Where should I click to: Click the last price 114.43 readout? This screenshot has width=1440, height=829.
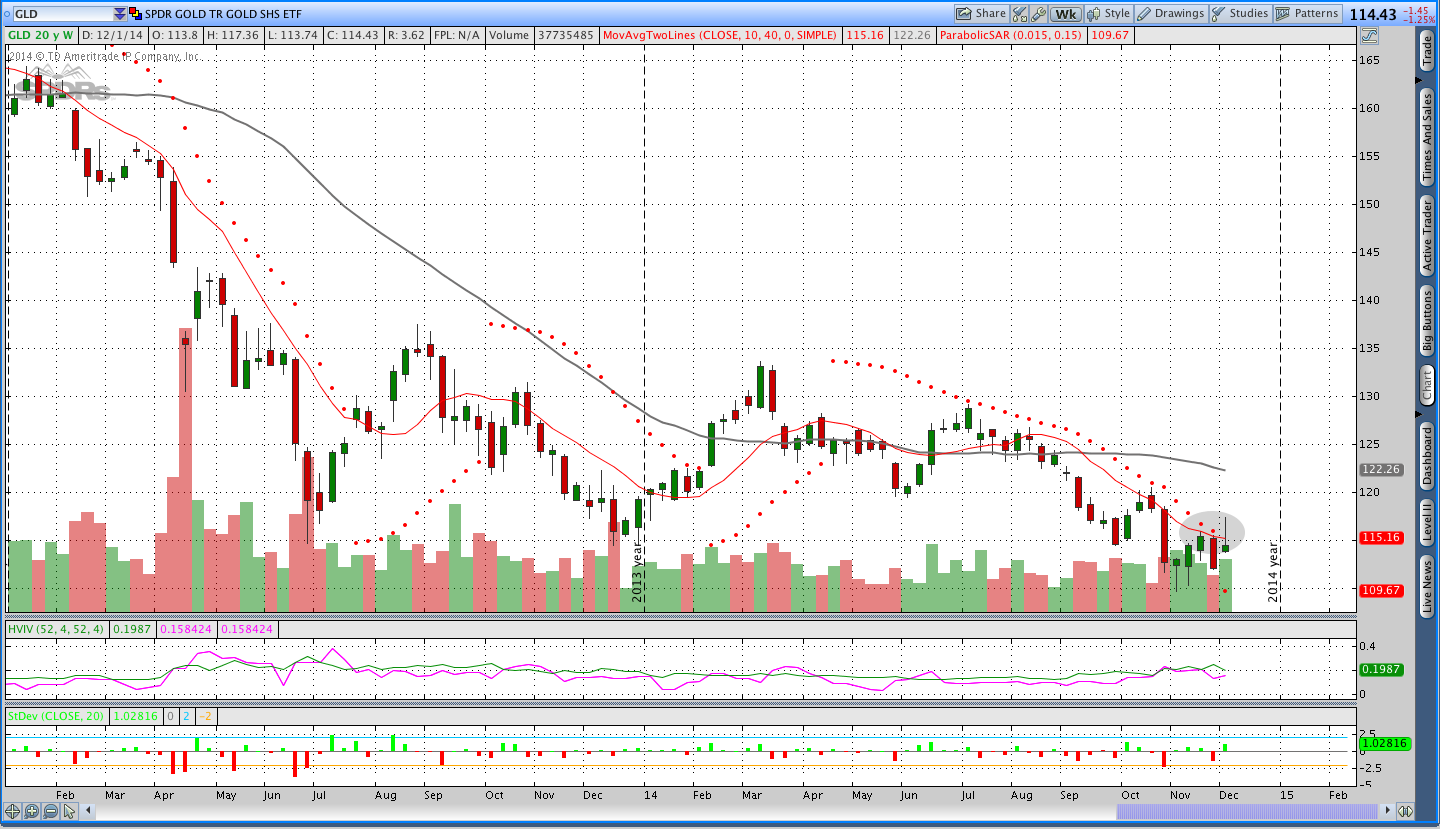(x=1372, y=14)
